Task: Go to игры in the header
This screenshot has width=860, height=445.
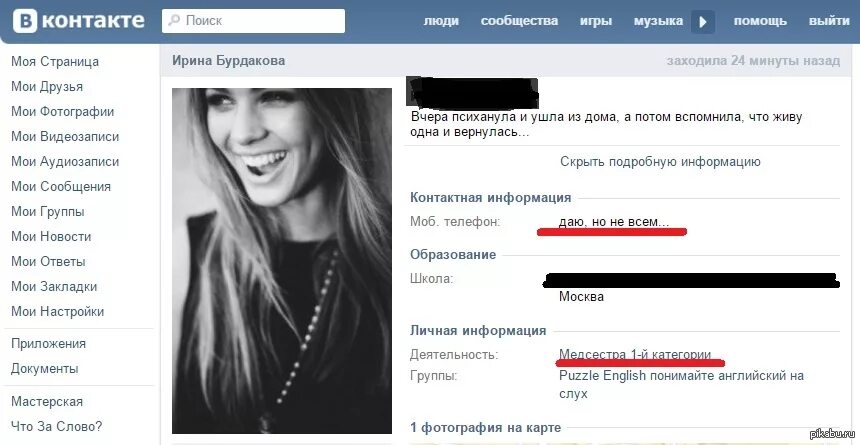Action: coord(596,21)
